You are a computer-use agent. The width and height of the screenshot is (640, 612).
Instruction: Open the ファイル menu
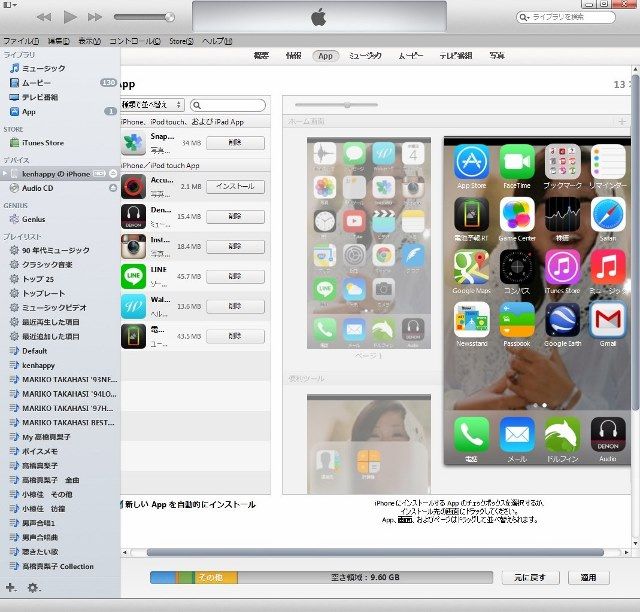point(21,41)
